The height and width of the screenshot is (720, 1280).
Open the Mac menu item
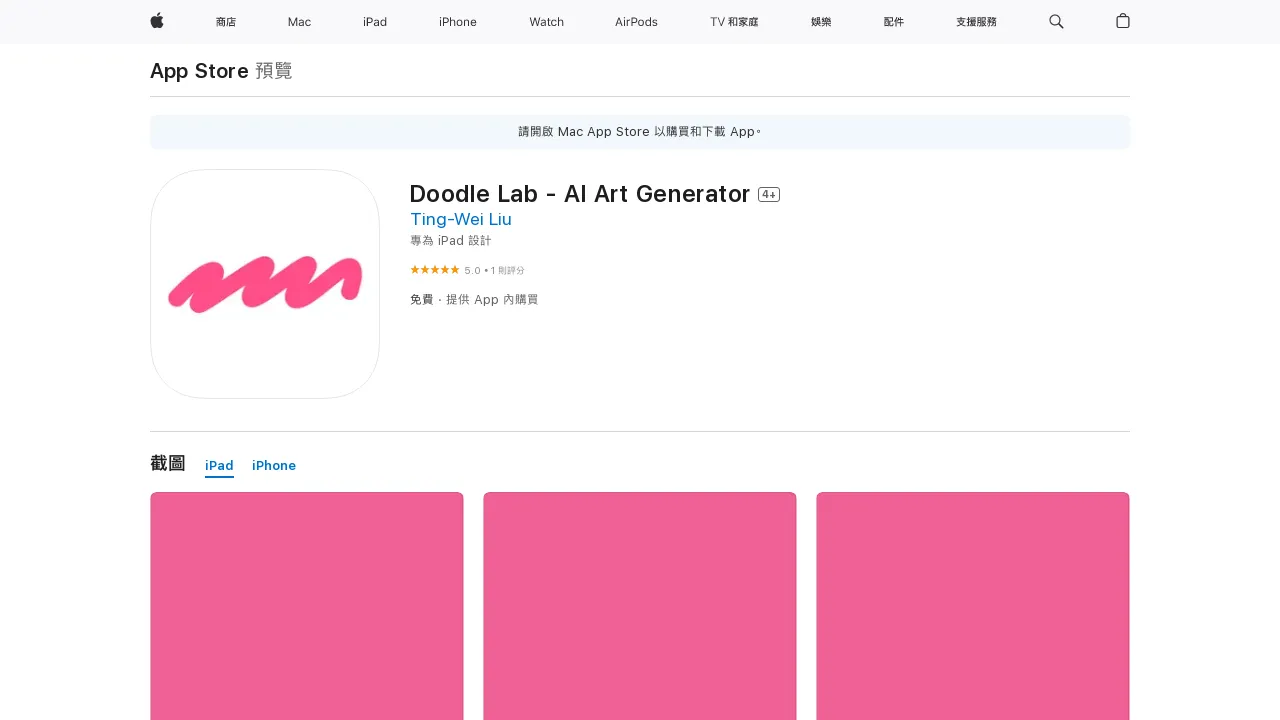[x=299, y=22]
